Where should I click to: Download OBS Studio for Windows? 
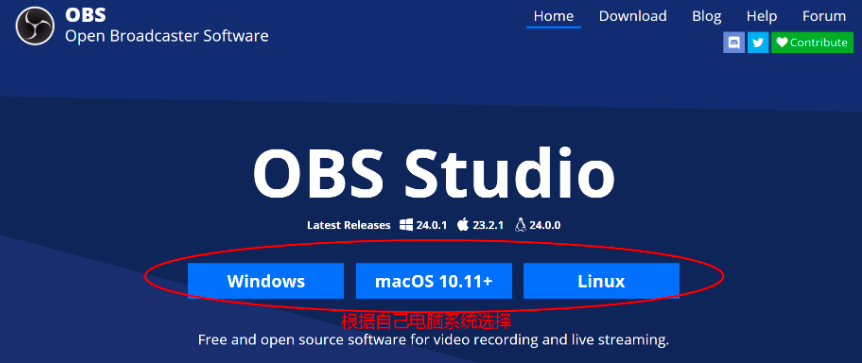pos(266,281)
